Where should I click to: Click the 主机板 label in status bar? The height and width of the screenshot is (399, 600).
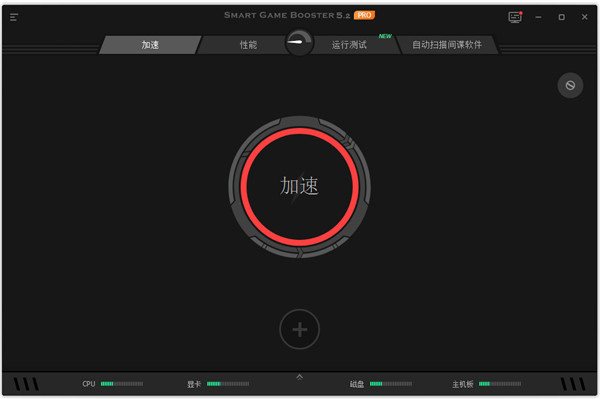[463, 384]
